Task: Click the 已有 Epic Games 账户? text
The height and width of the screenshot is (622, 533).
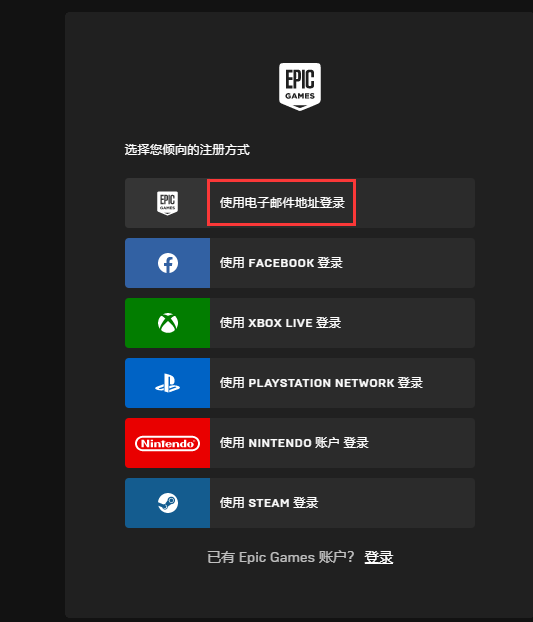Action: pyautogui.click(x=280, y=557)
